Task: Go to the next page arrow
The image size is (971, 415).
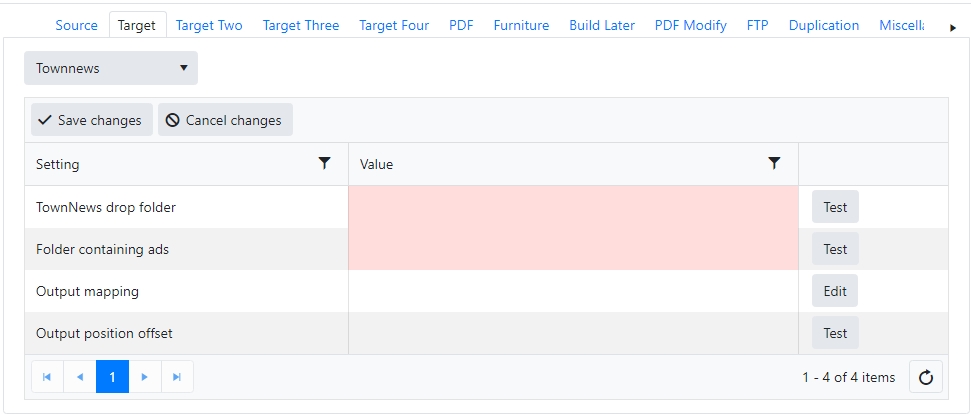Action: coord(145,377)
